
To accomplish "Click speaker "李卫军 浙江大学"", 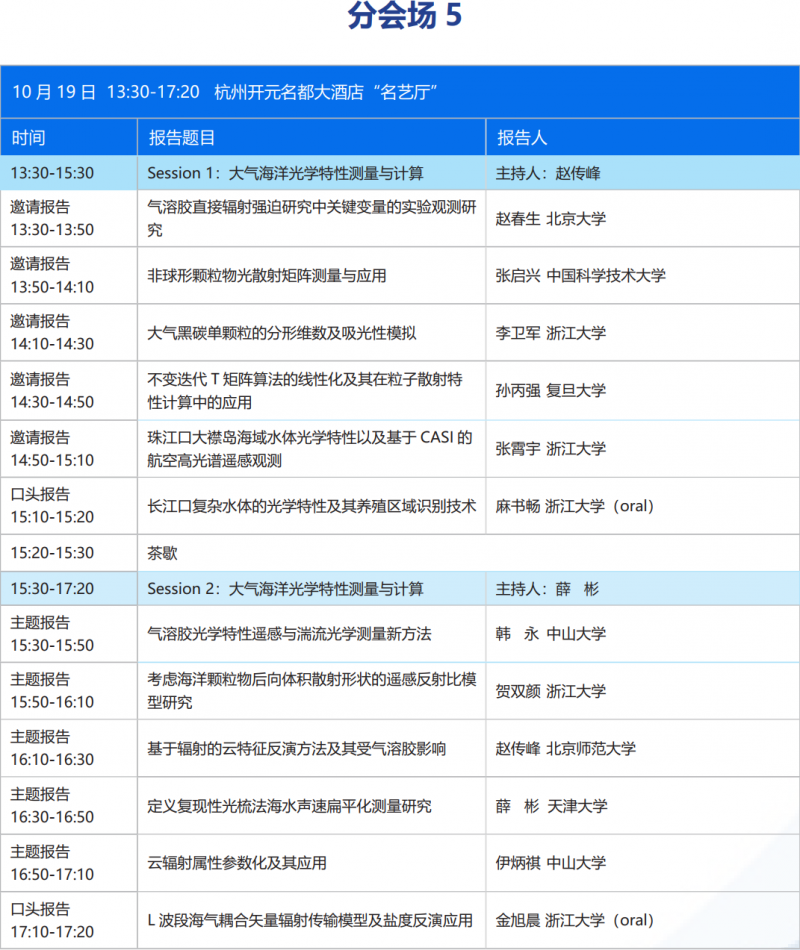I will [x=550, y=333].
